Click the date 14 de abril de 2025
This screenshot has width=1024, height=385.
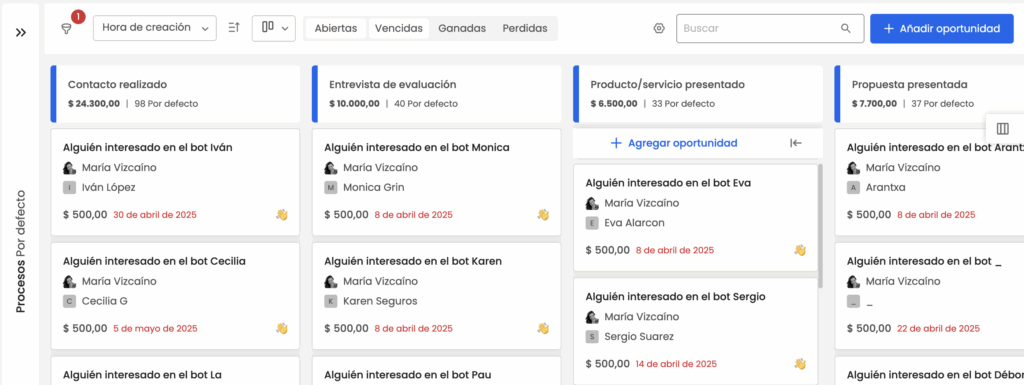pos(676,363)
